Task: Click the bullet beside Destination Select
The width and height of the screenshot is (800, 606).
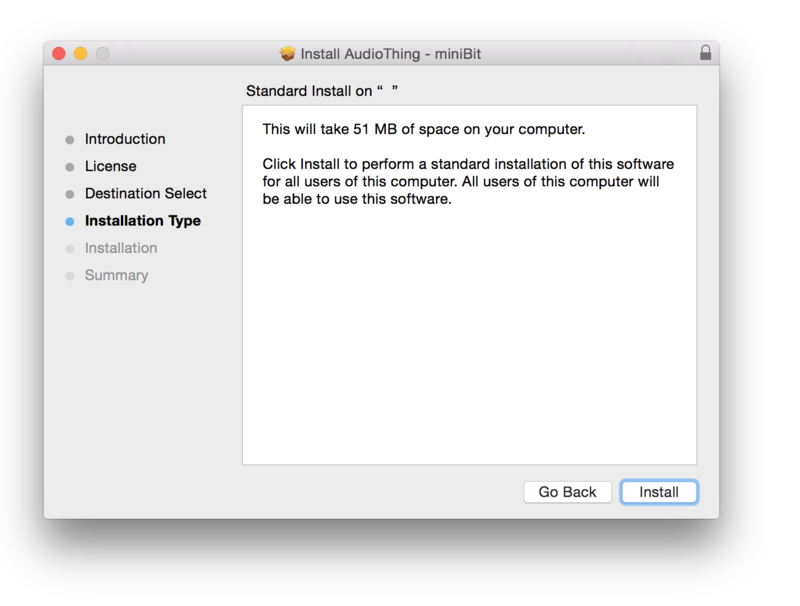Action: click(70, 194)
